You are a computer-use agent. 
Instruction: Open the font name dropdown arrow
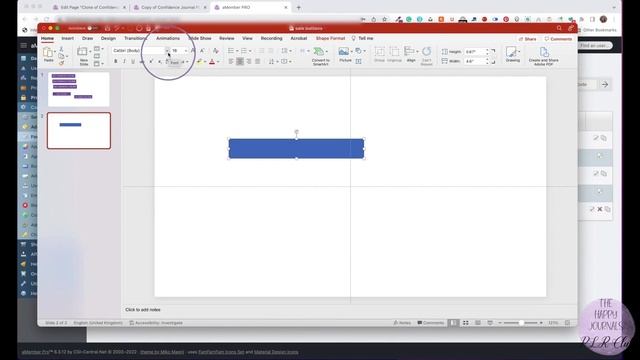pos(167,51)
